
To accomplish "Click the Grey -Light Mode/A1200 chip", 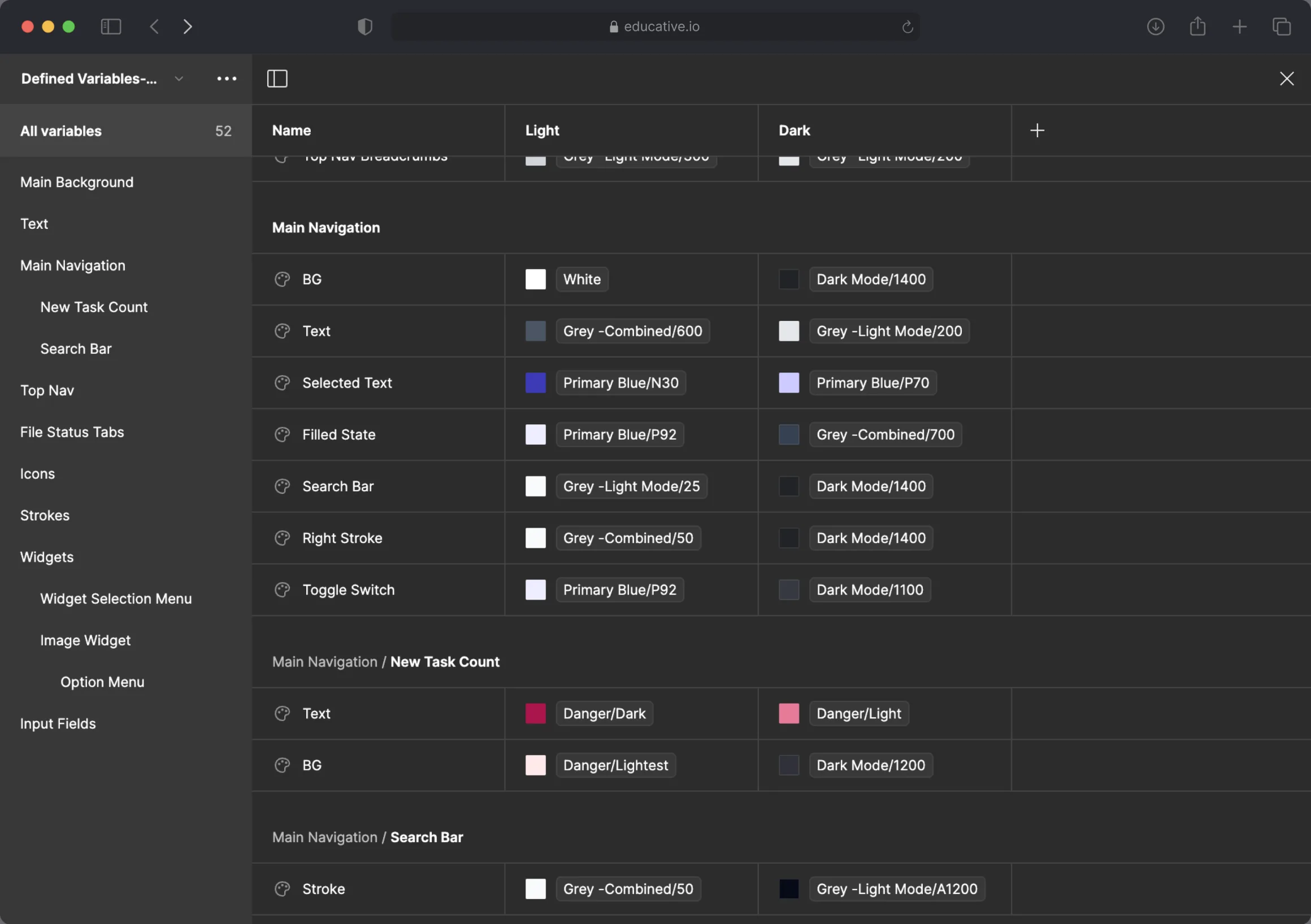I will coord(896,889).
